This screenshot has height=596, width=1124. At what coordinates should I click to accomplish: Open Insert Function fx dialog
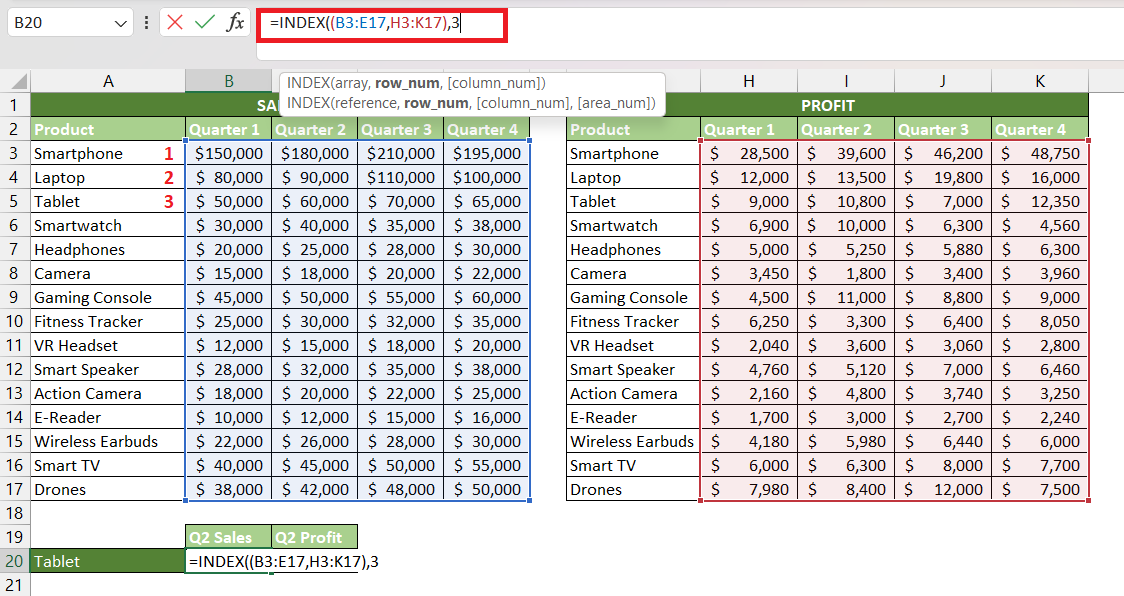tap(235, 22)
